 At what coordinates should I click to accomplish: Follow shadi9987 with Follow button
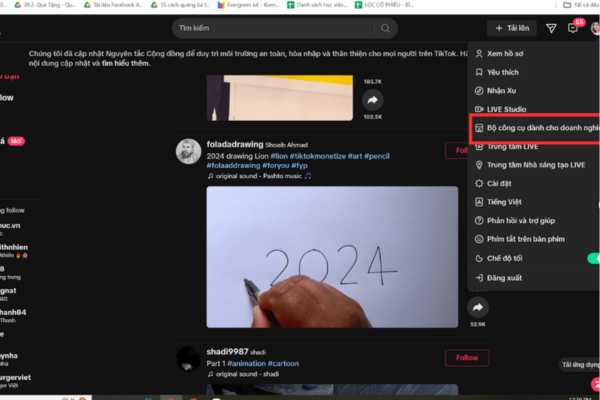(467, 358)
